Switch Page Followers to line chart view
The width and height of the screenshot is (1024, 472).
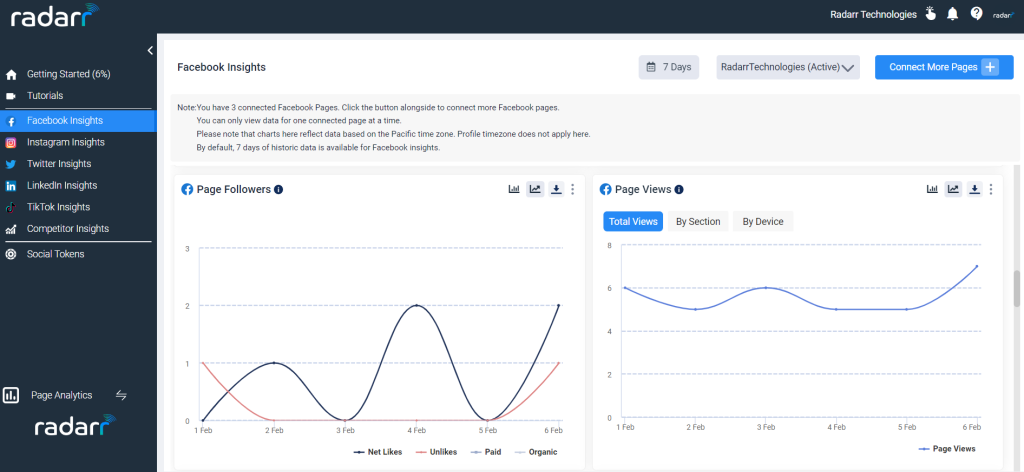(x=535, y=189)
